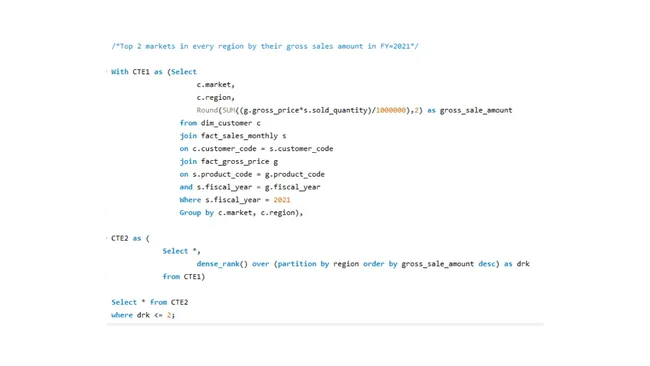The image size is (650, 366).
Task: Click the 'CTE2 as (' line
Action: [130, 238]
